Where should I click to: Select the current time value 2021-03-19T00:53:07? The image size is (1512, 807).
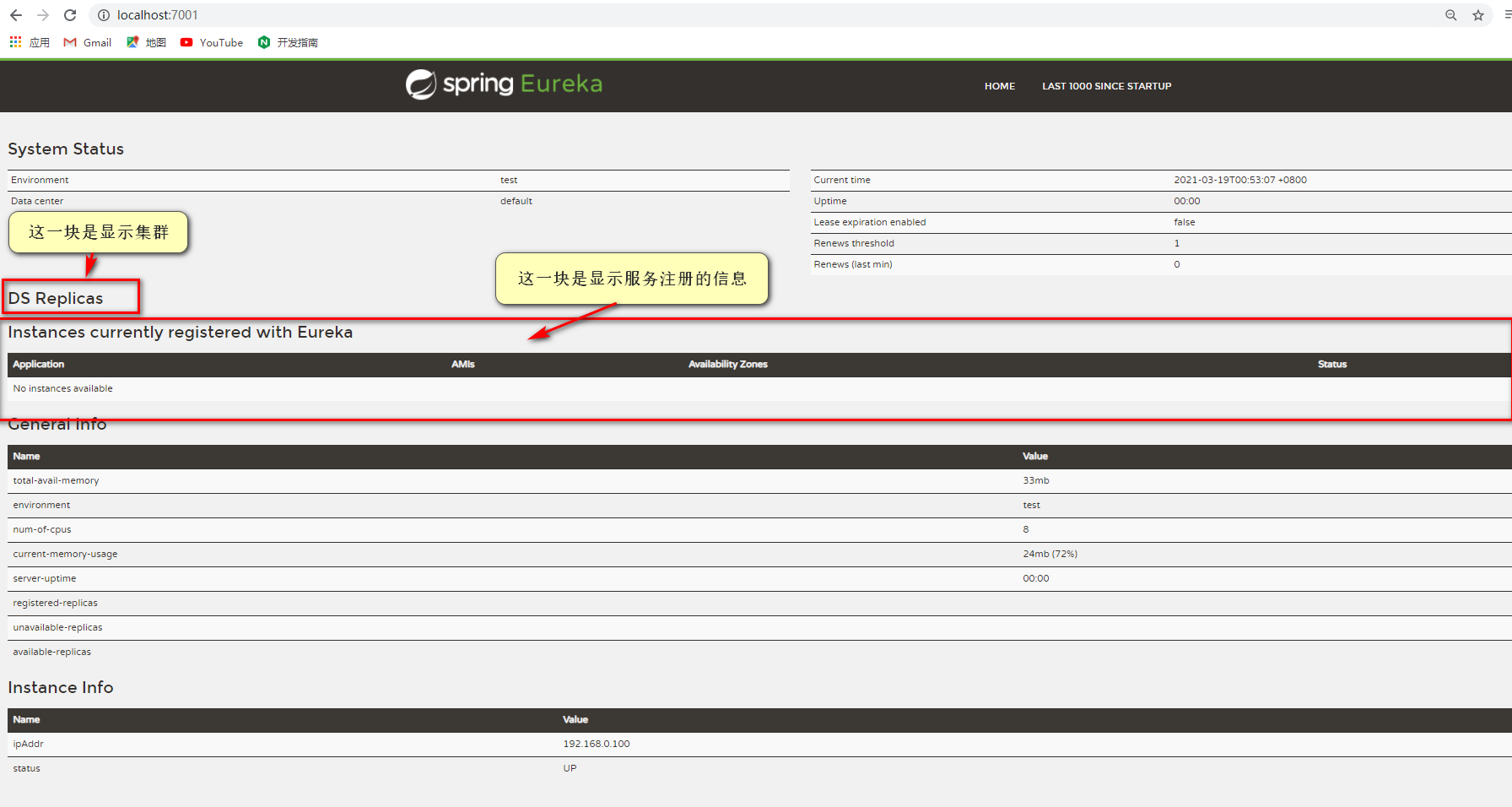(1240, 180)
